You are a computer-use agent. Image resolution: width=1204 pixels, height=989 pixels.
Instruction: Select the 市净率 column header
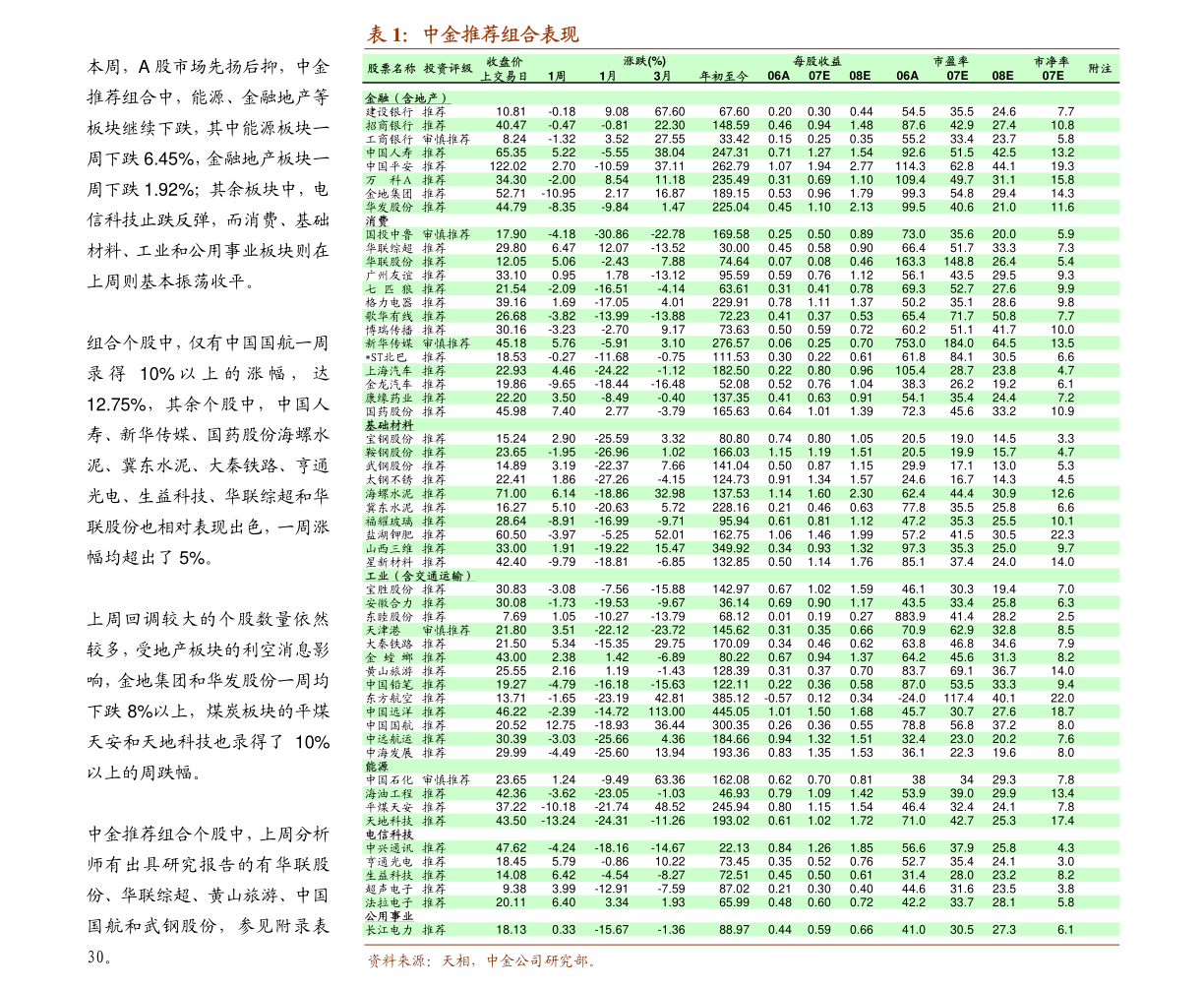click(x=1051, y=61)
